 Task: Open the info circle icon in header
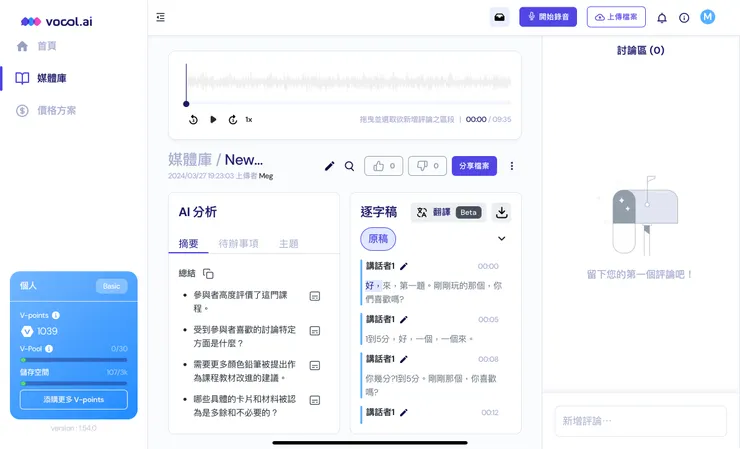(684, 18)
